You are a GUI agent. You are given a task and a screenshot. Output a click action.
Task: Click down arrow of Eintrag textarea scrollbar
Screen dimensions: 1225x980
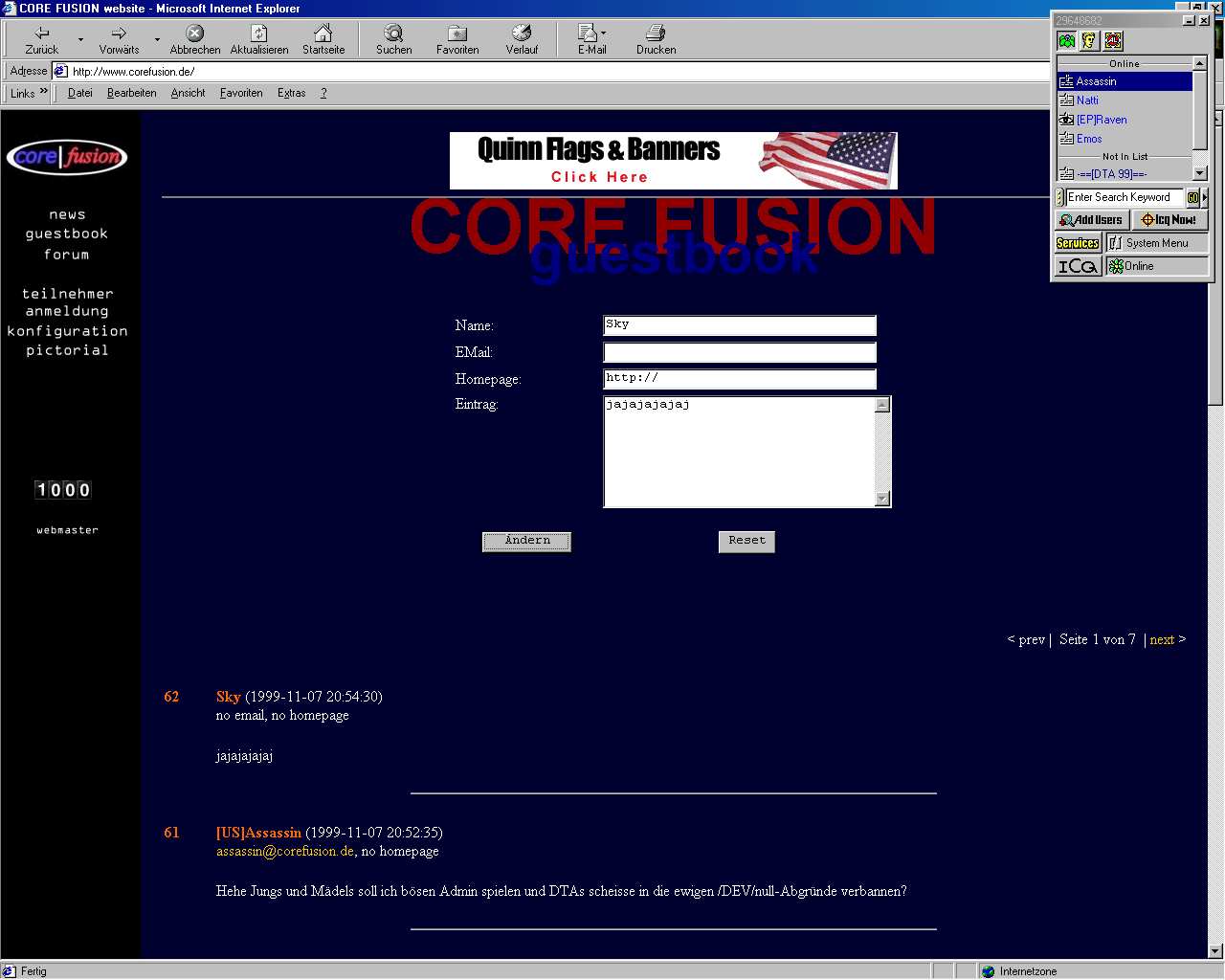point(882,499)
